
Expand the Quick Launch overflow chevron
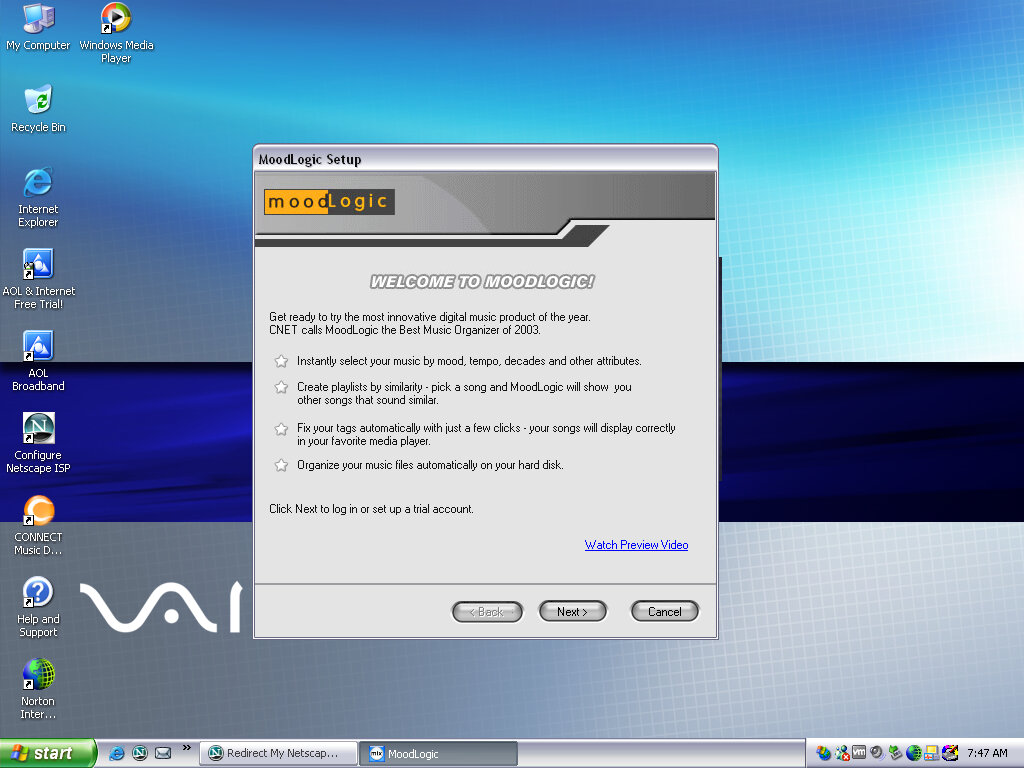pyautogui.click(x=186, y=748)
